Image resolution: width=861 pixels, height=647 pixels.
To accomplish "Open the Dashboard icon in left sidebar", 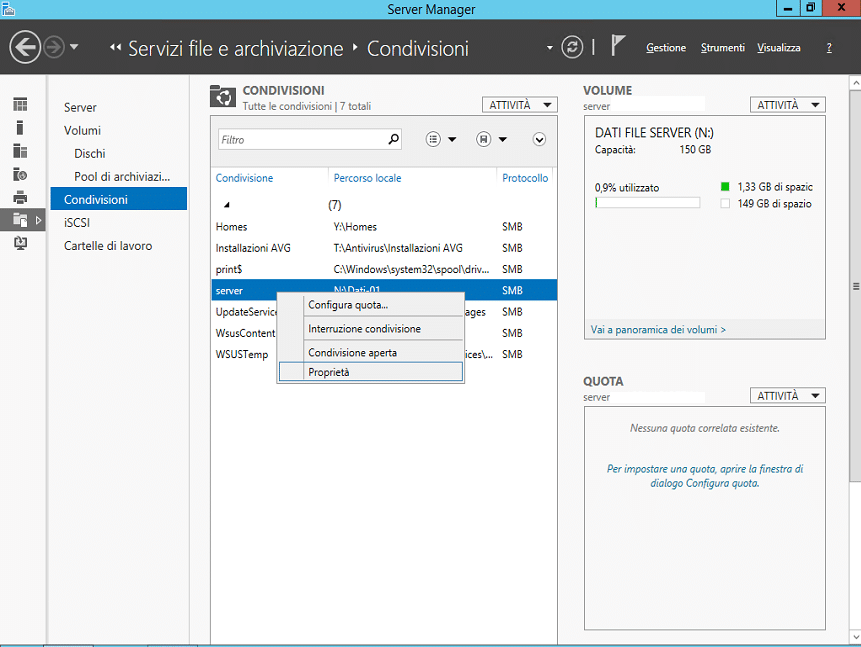I will [20, 104].
